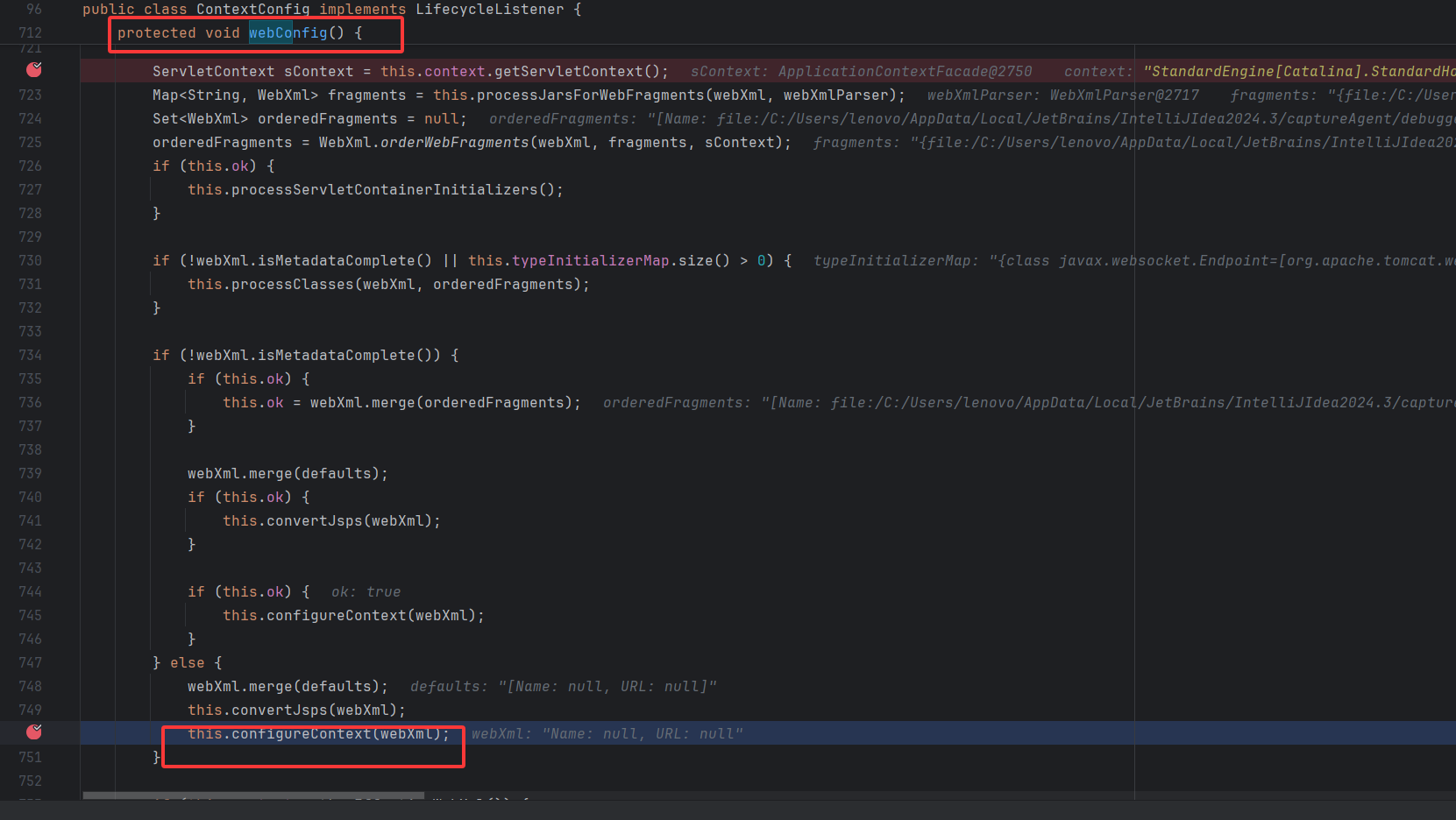
Task: Set a breakpoint at line number 744
Action: point(31,591)
